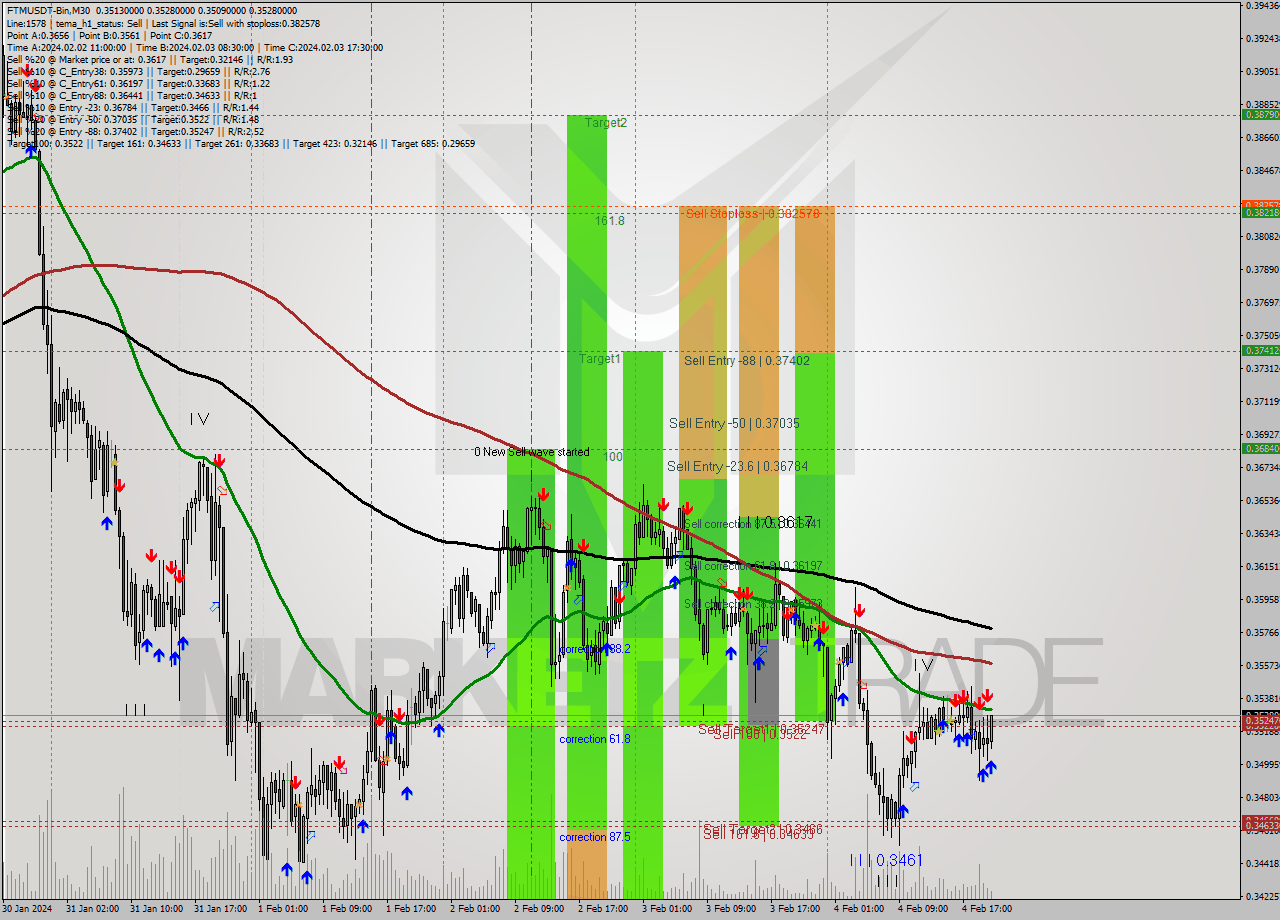The height and width of the screenshot is (920, 1280).
Task: Click the '3 Feb 01:00' time label
Action: tap(667, 909)
